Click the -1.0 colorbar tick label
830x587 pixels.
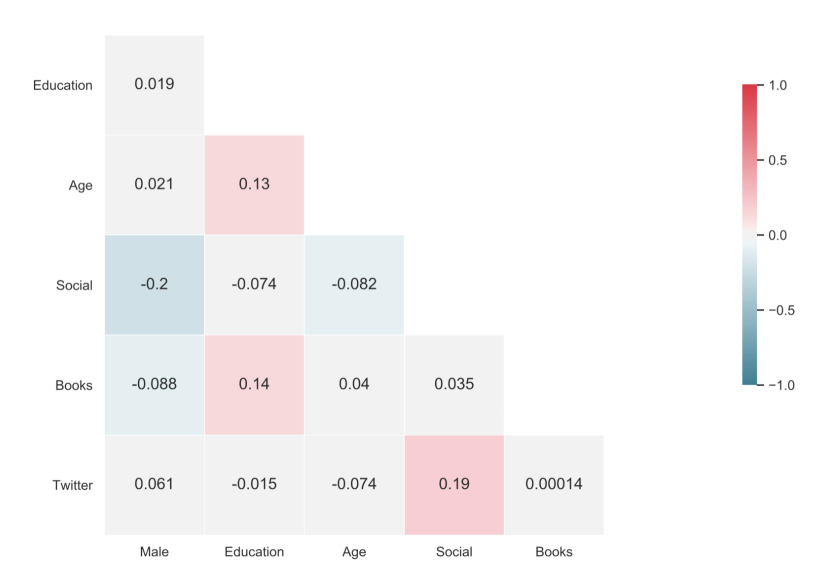775,385
